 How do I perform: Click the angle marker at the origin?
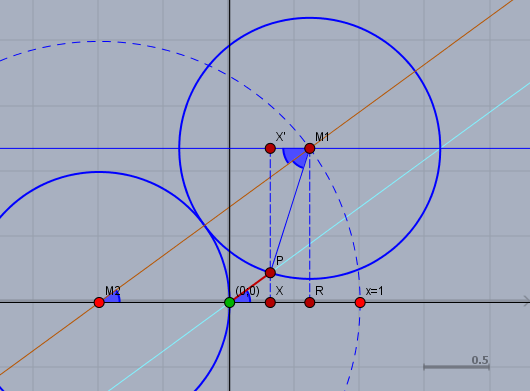click(x=244, y=297)
